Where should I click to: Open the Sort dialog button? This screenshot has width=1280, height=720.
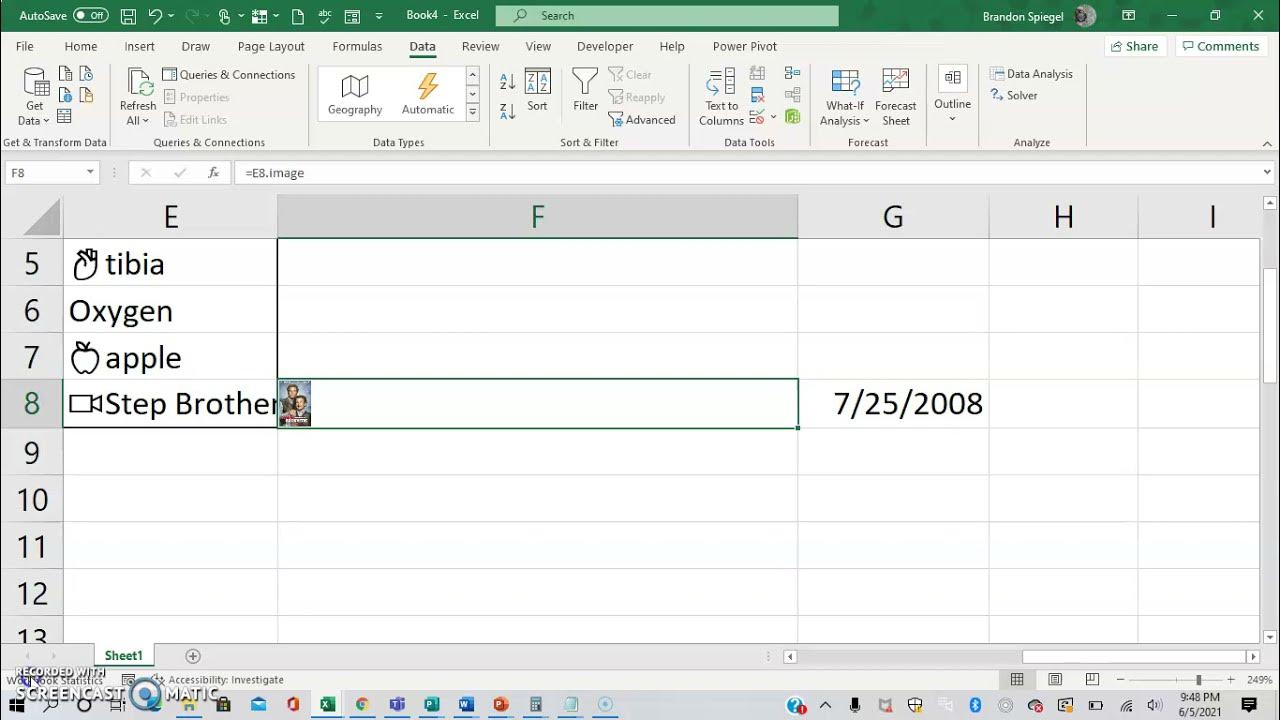click(x=537, y=91)
